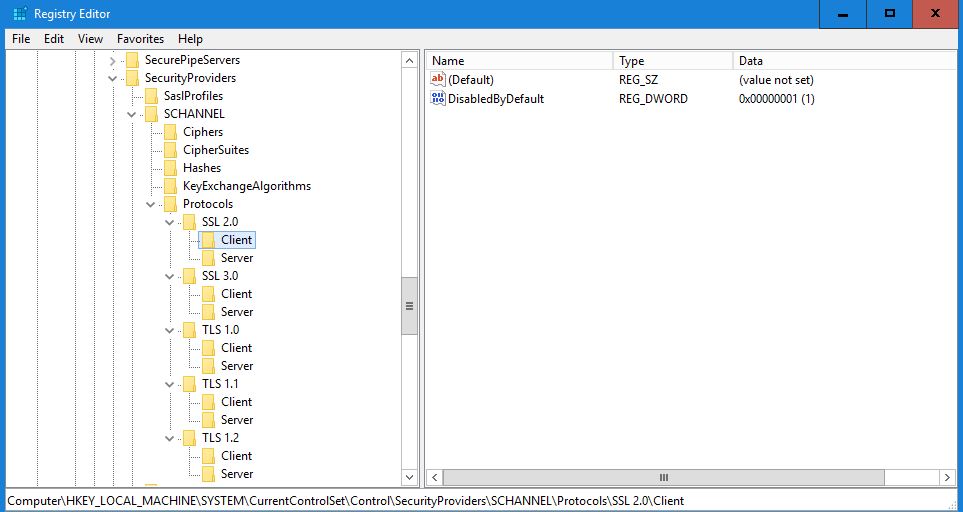Open the Help menu
Viewport: 963px width, 512px height.
click(x=190, y=39)
